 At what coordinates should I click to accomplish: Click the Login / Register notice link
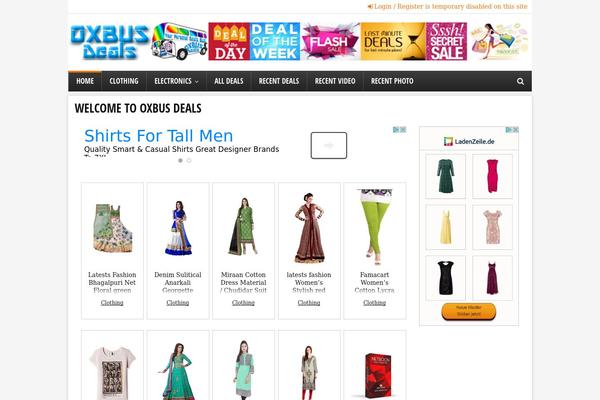[x=451, y=7]
